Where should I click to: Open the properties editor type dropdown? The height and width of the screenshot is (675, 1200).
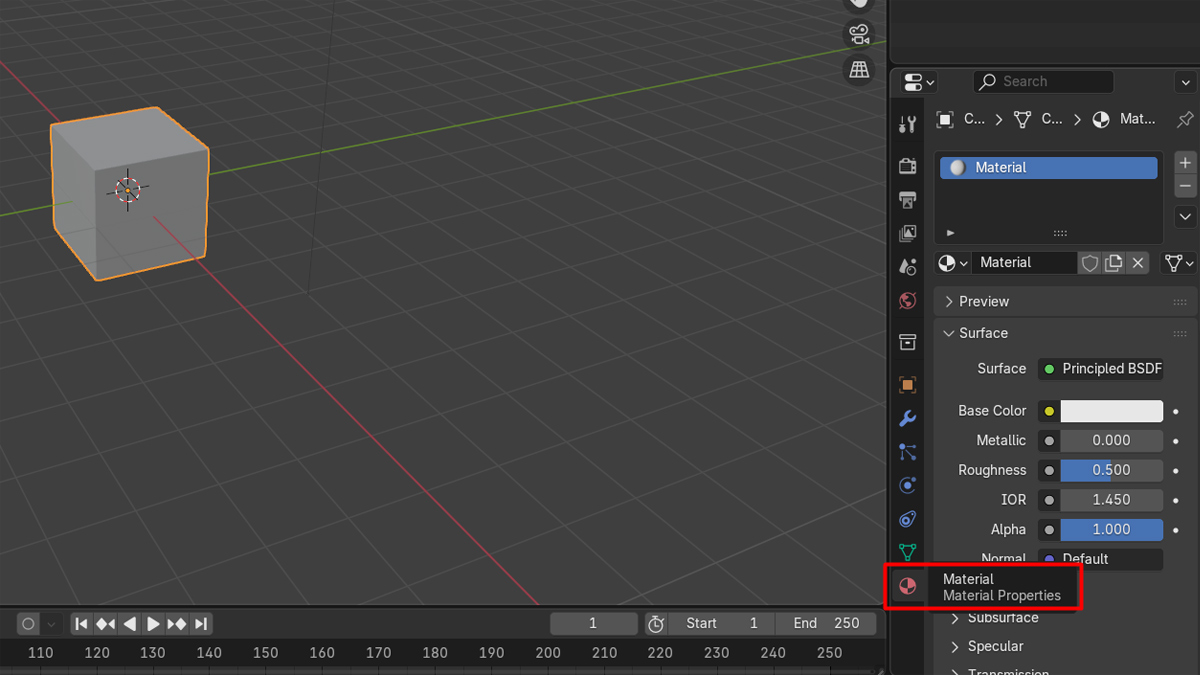[919, 82]
